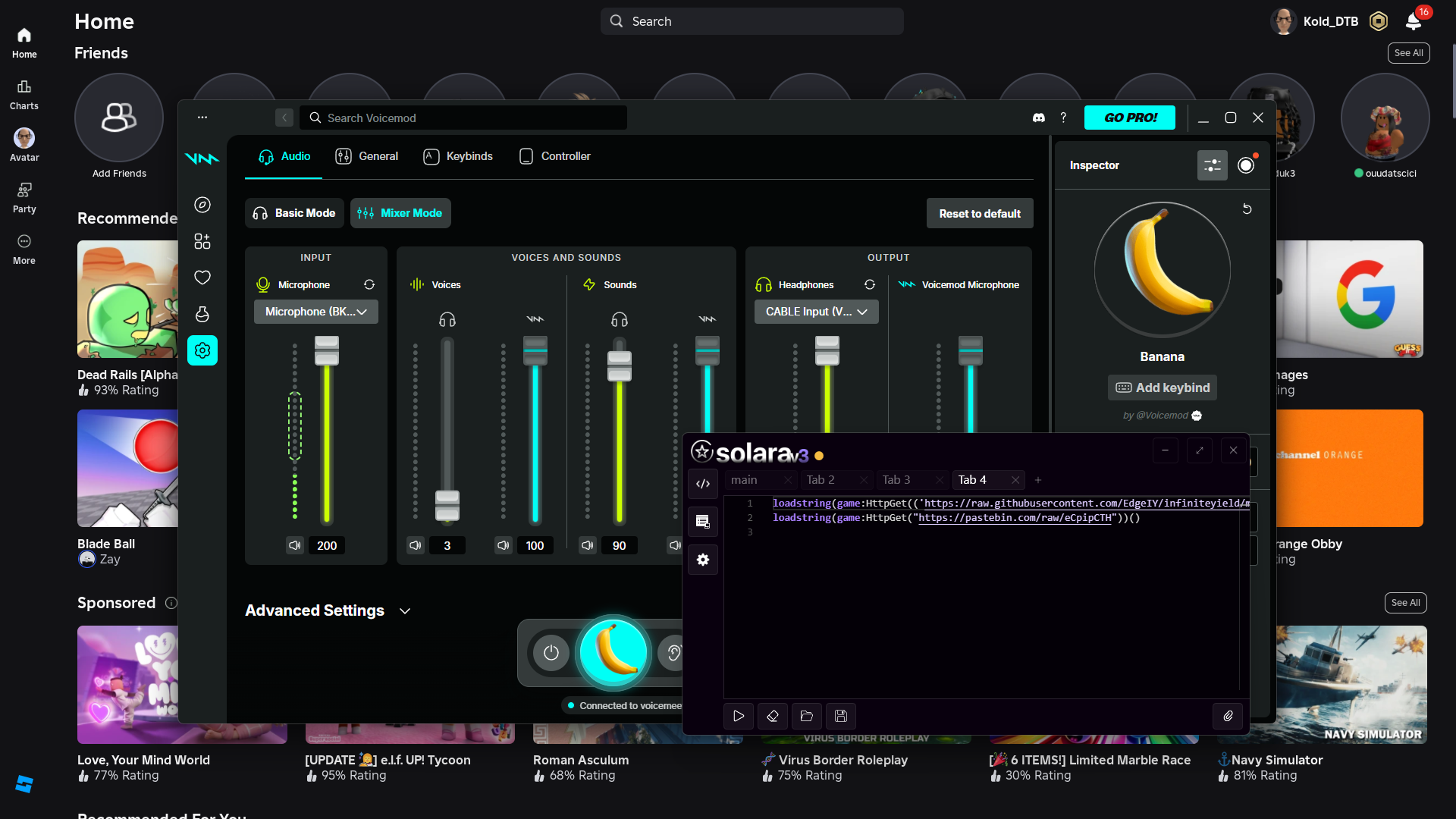Toggle the voice changer power button

tap(551, 653)
